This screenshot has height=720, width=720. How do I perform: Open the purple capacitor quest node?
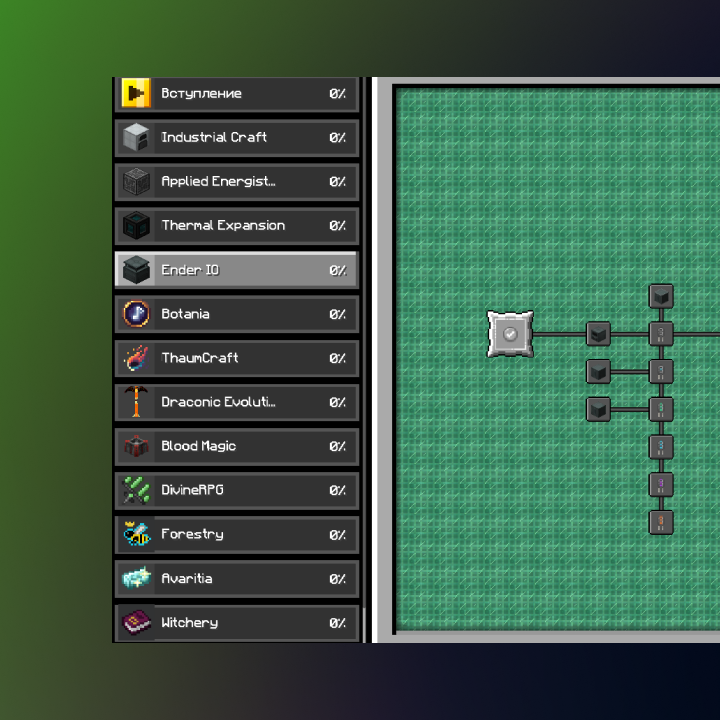tap(661, 484)
